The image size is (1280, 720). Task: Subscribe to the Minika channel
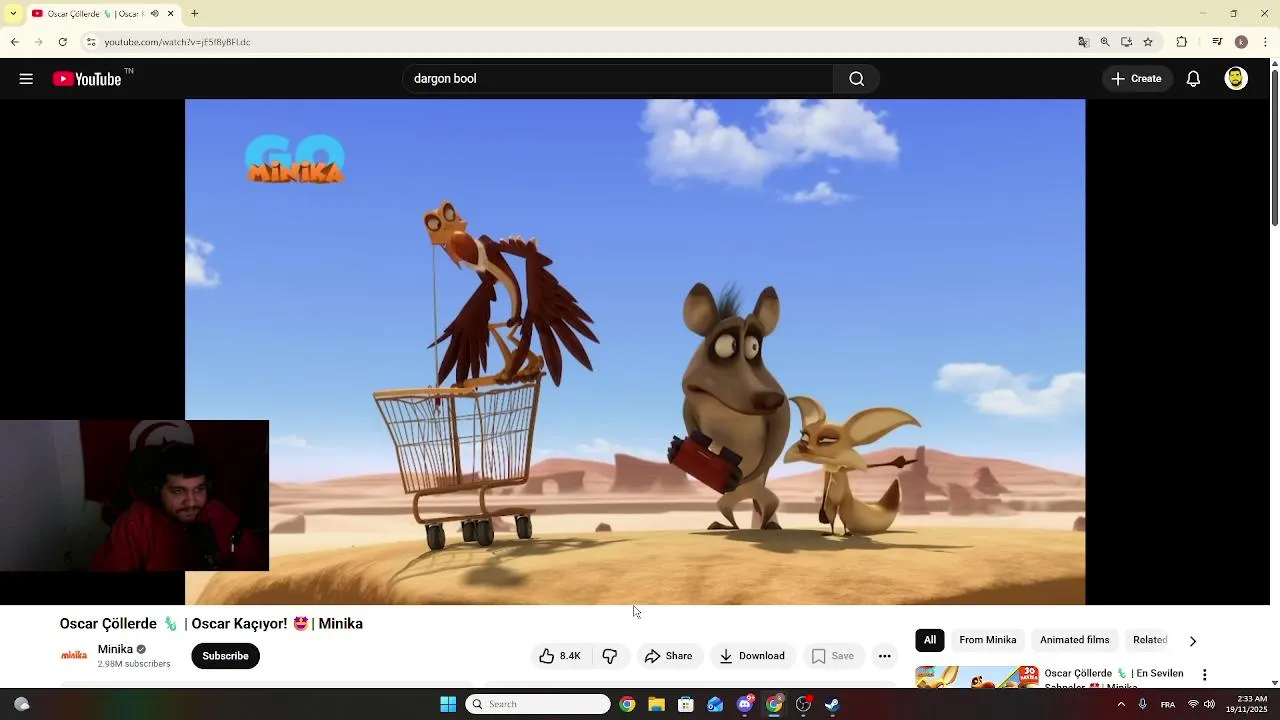[x=225, y=656]
